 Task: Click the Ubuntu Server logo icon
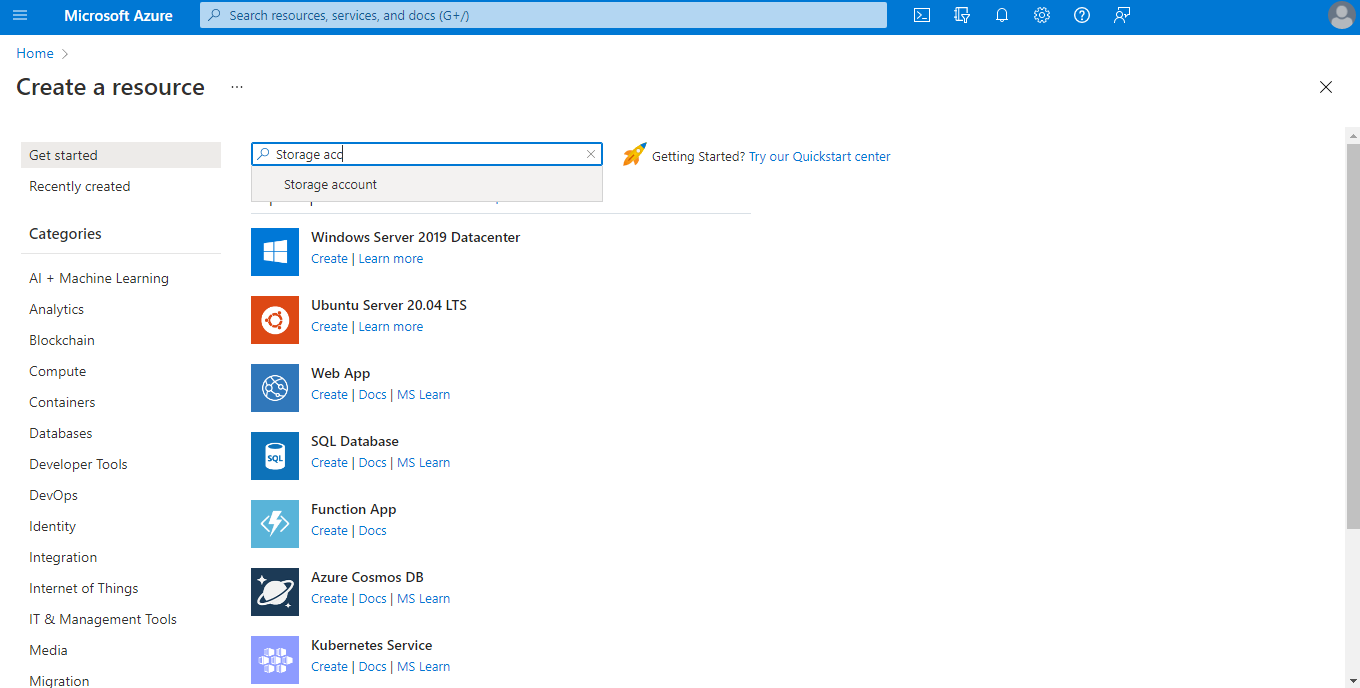(274, 319)
